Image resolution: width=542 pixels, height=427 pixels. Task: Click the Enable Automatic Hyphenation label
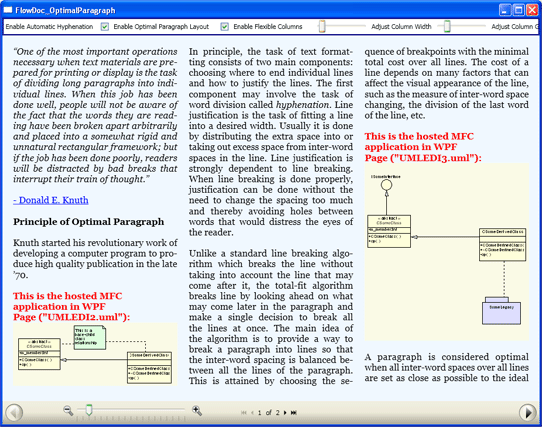(49, 27)
